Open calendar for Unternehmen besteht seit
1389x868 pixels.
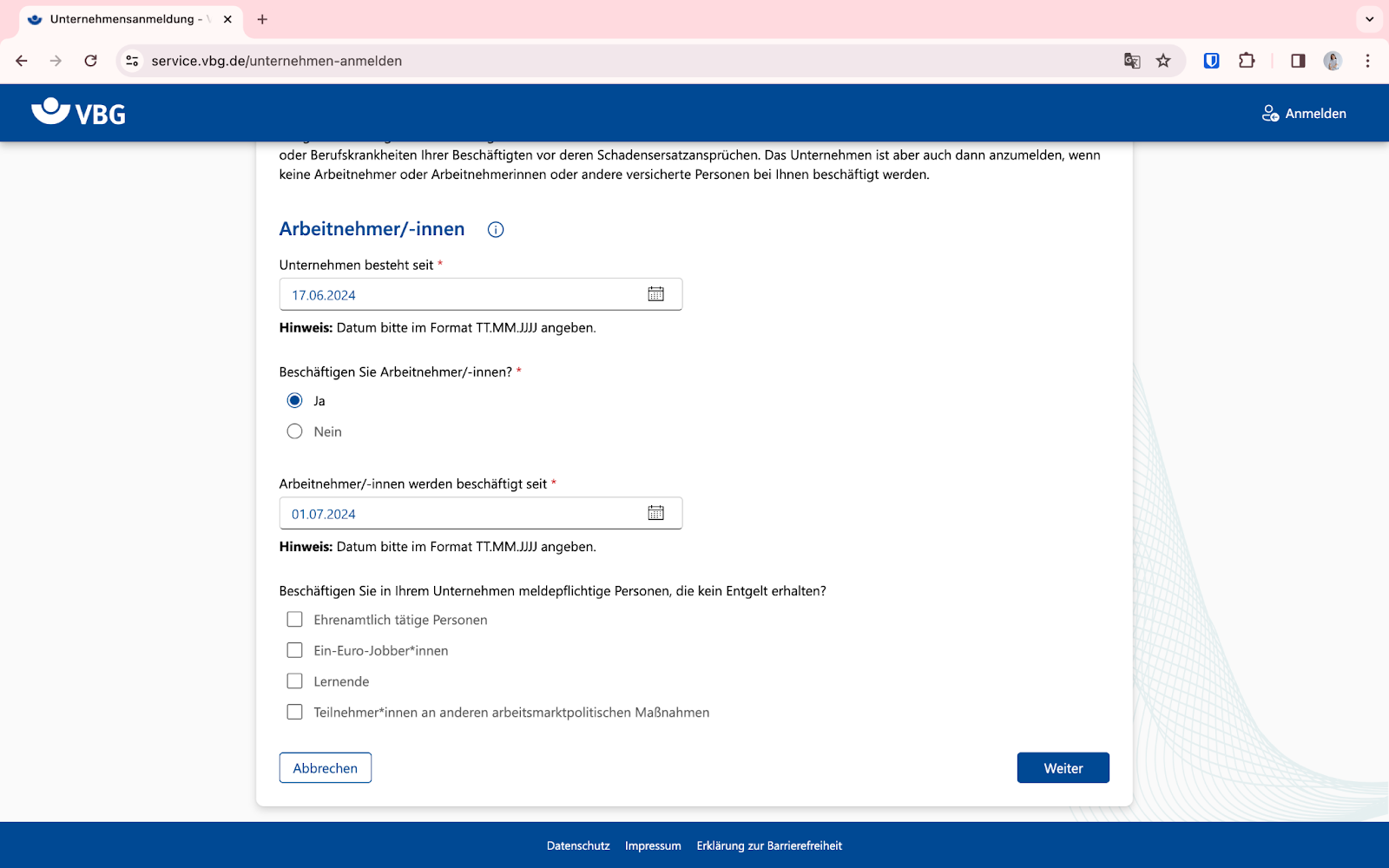(656, 294)
